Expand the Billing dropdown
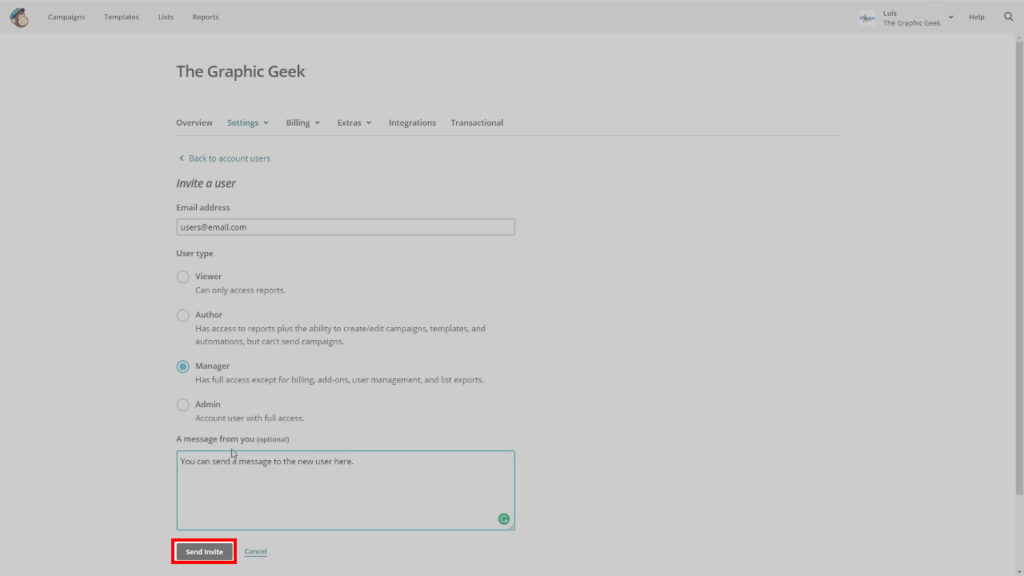The height and width of the screenshot is (576, 1024). pos(302,123)
